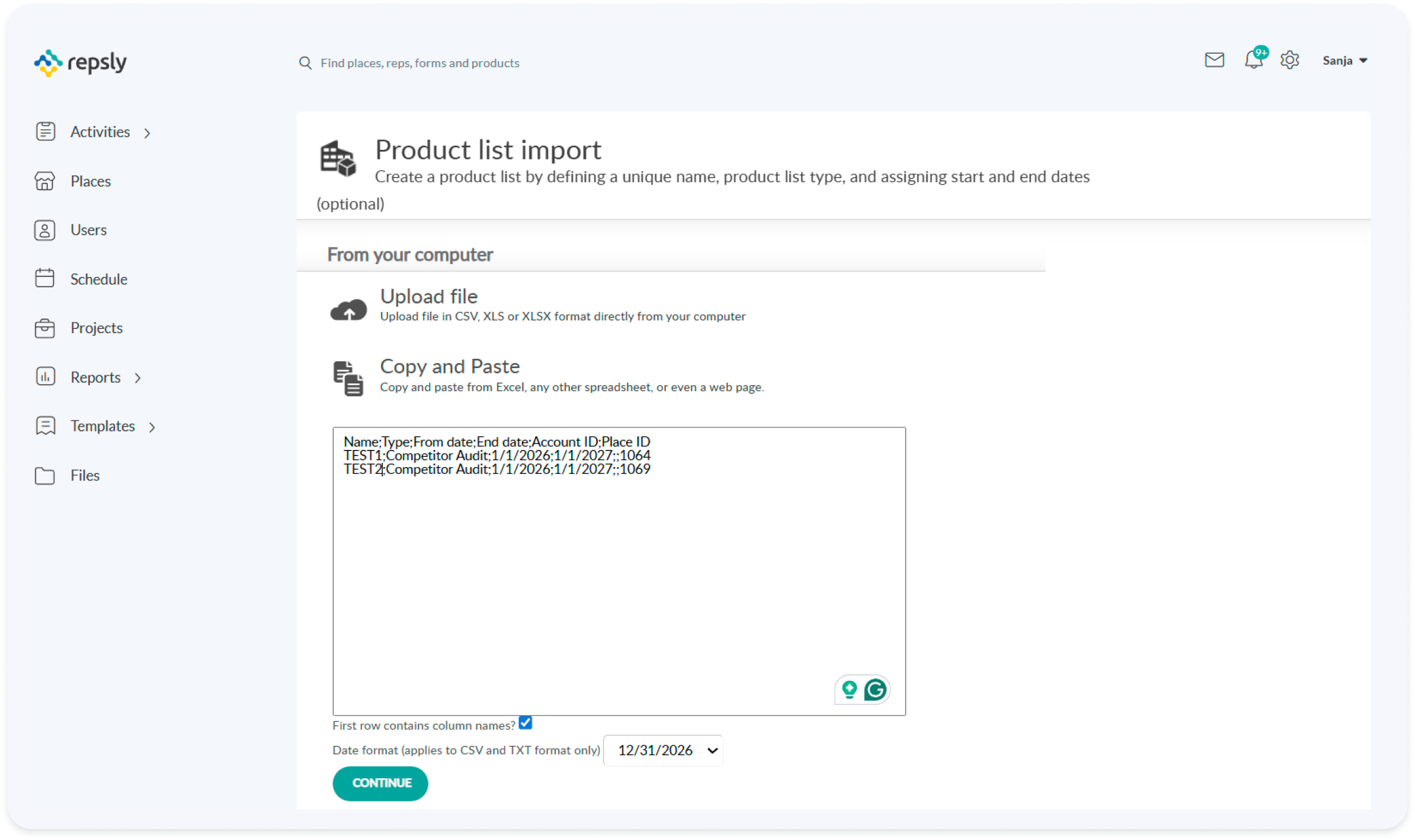This screenshot has width=1415, height=840.
Task: Open the notifications bell icon
Action: [x=1253, y=60]
